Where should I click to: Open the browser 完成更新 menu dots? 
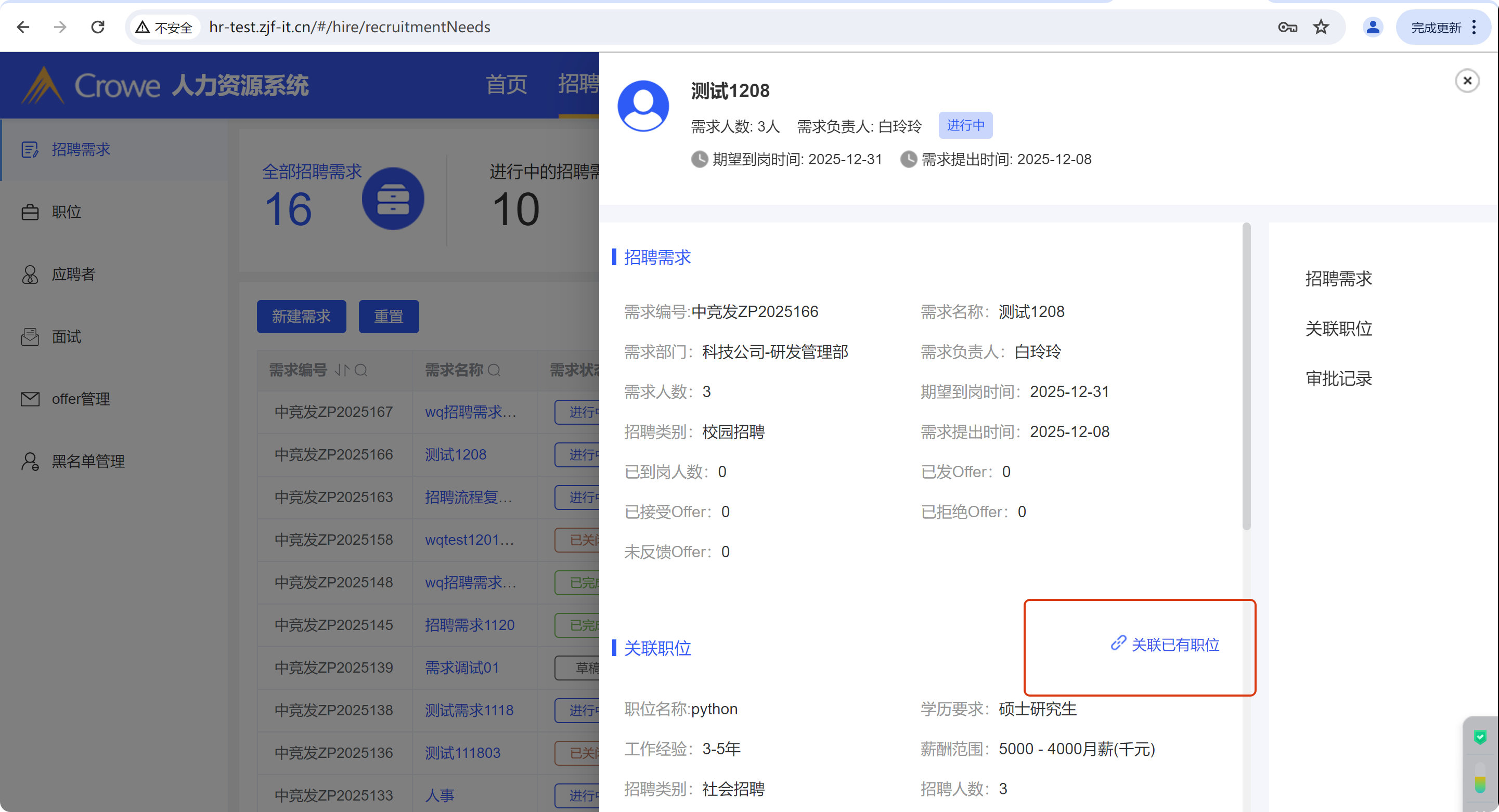1474,28
